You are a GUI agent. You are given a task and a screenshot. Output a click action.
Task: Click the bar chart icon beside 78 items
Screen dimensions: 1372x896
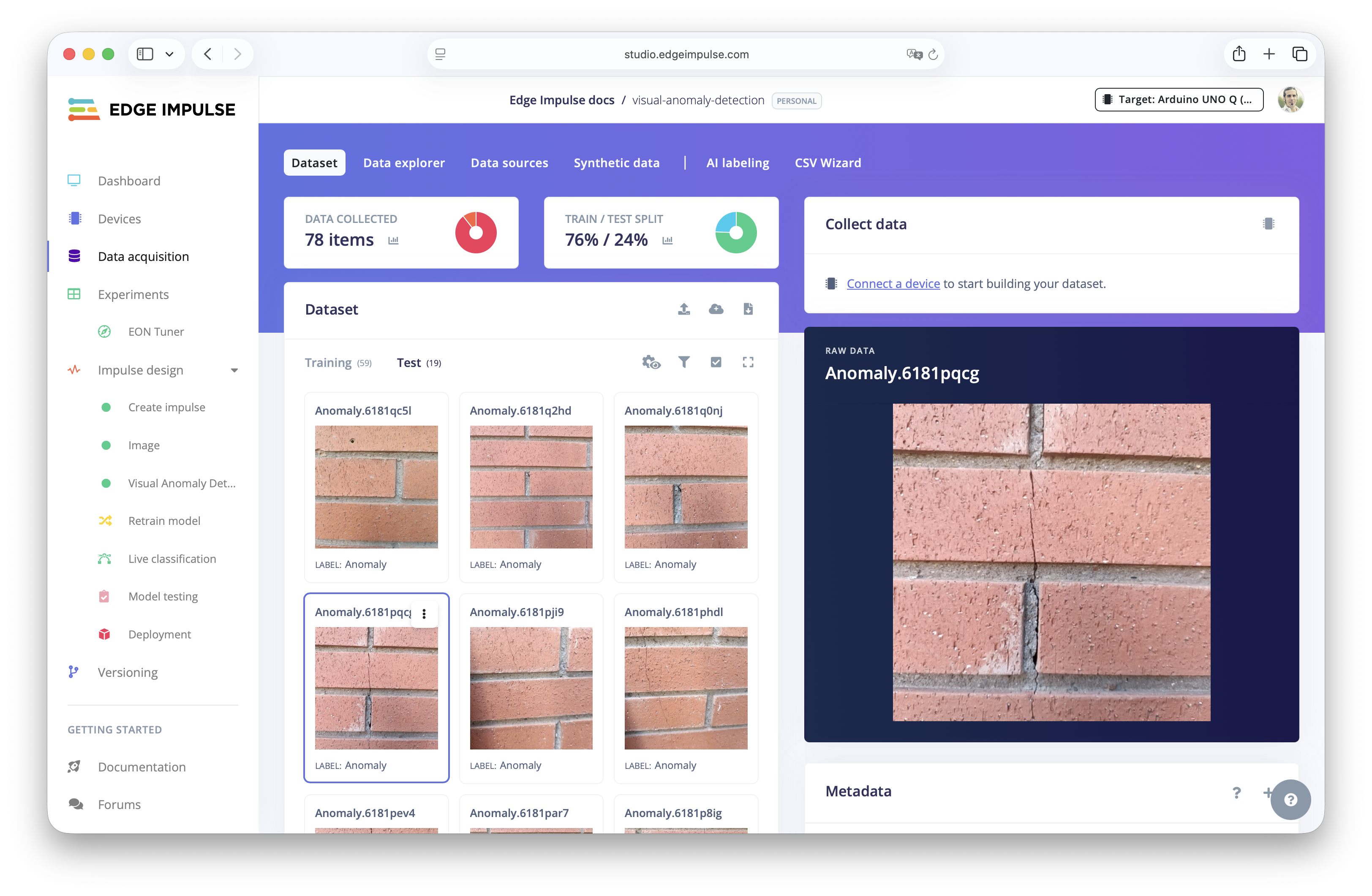tap(393, 240)
